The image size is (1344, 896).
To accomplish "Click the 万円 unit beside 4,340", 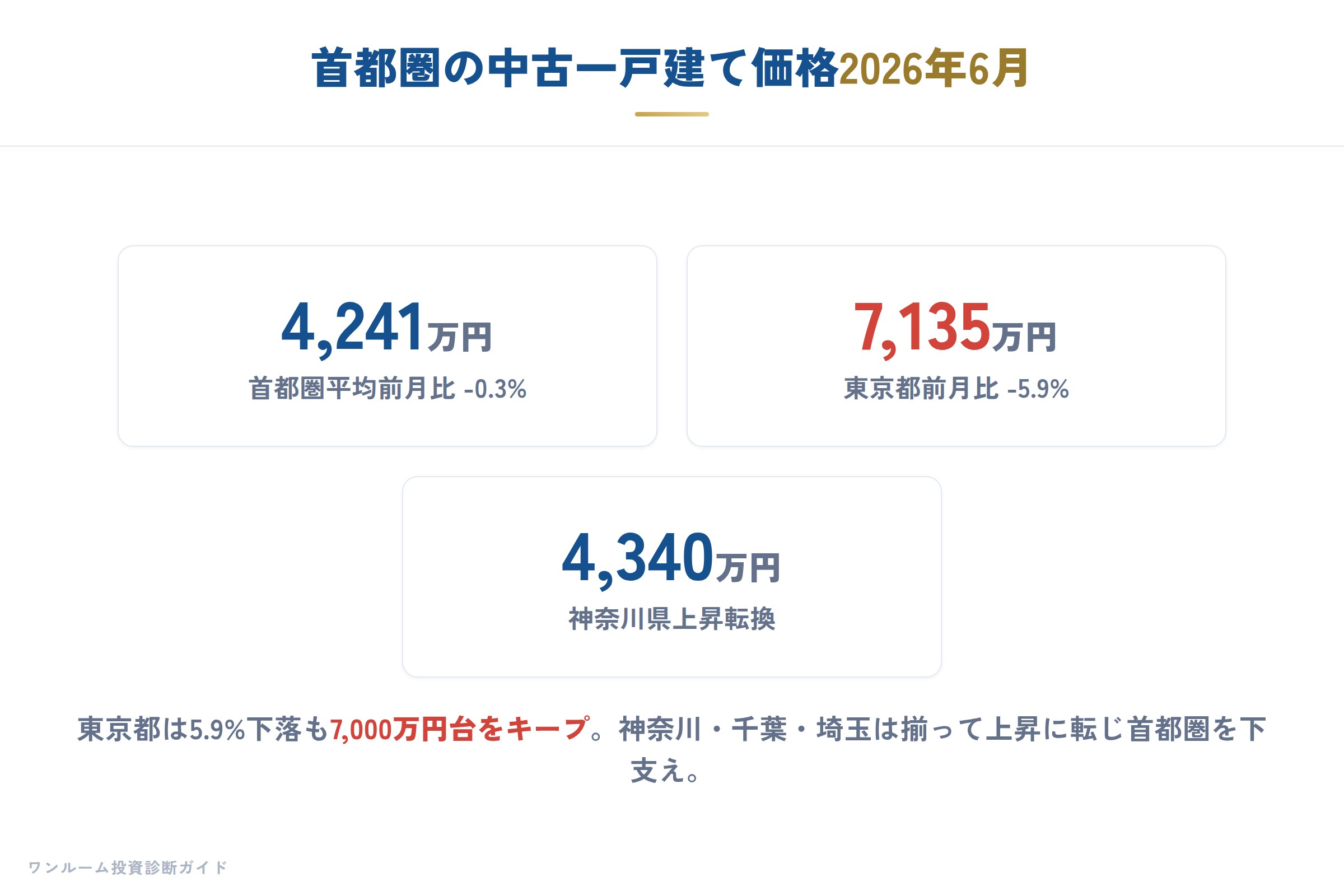I will coord(748,568).
